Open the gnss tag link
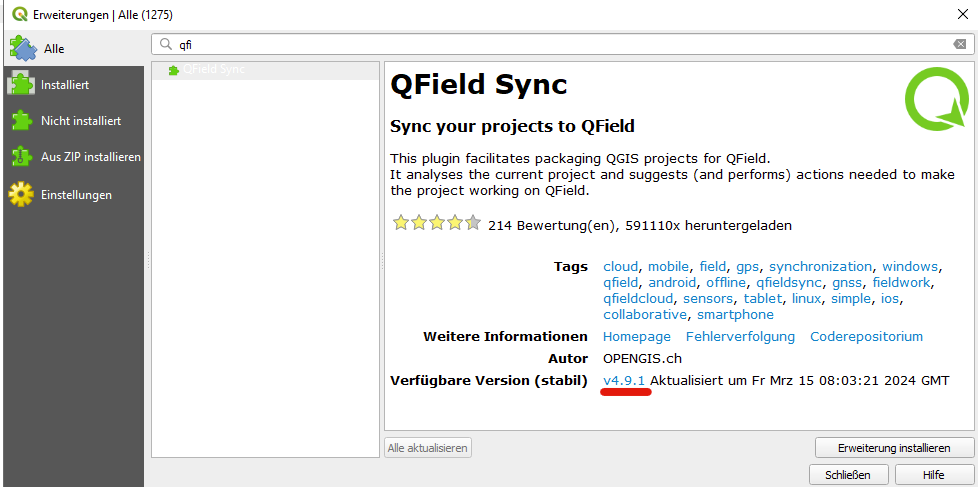 [847, 284]
